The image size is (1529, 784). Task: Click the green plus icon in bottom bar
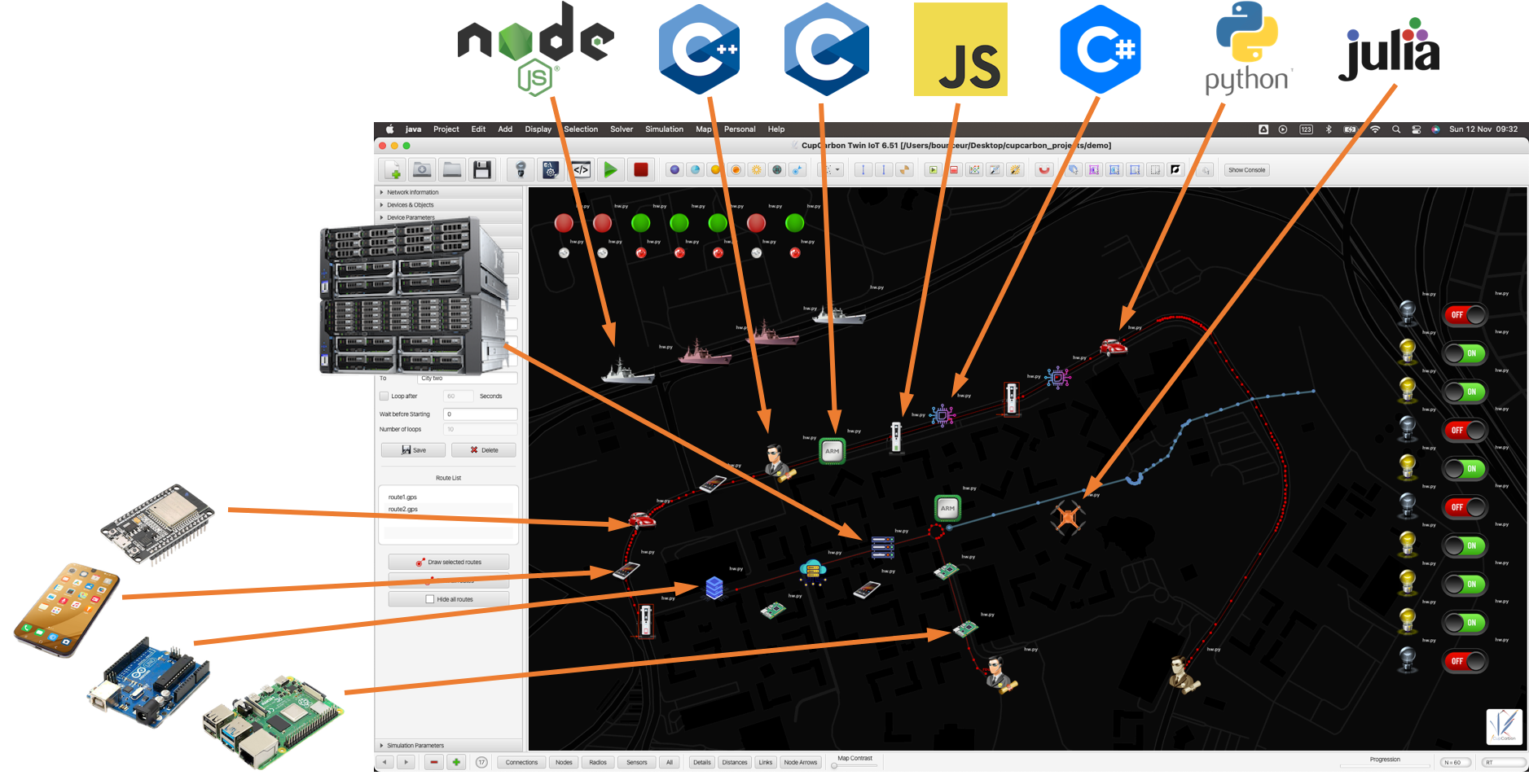(456, 762)
